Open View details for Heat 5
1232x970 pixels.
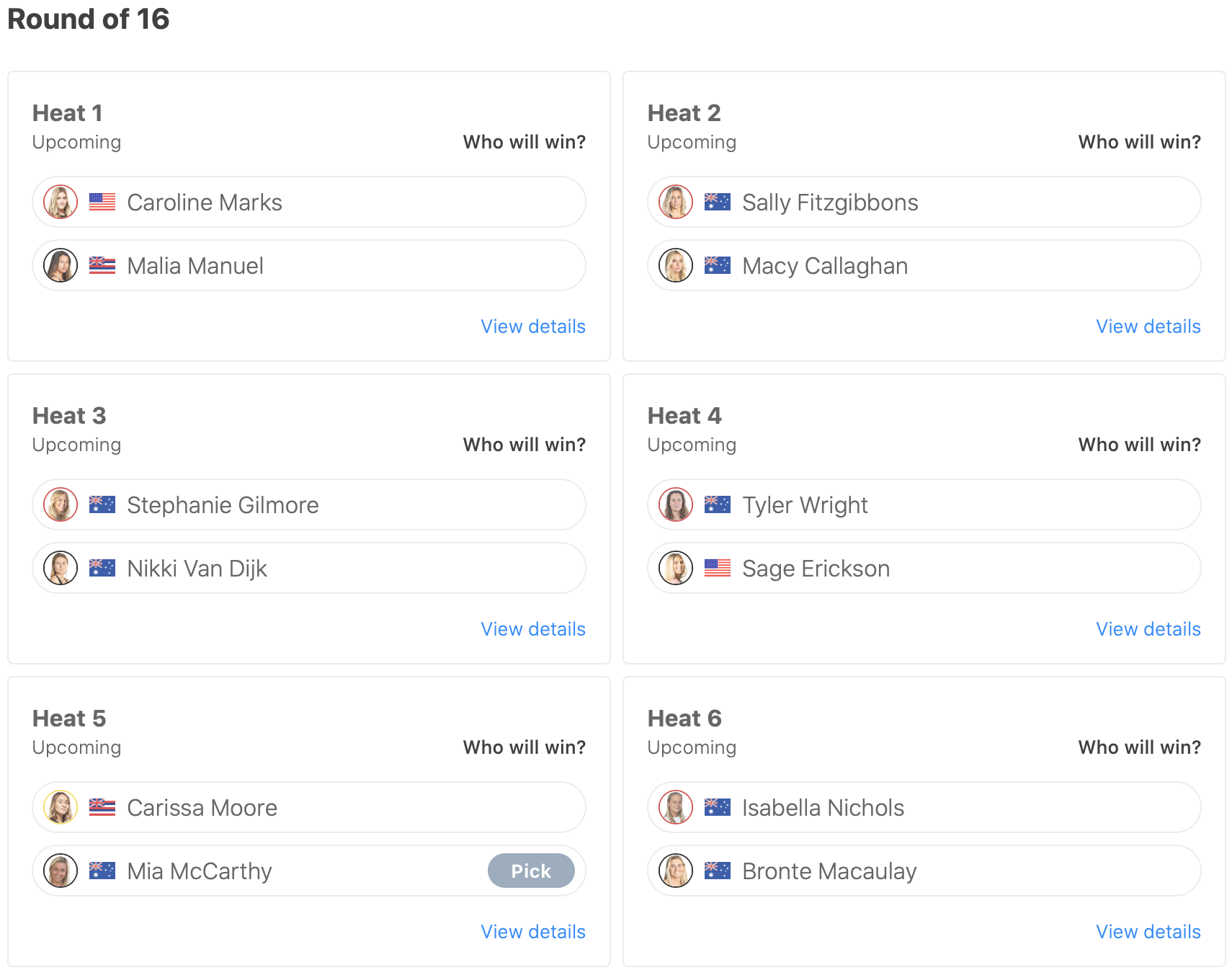tap(533, 932)
